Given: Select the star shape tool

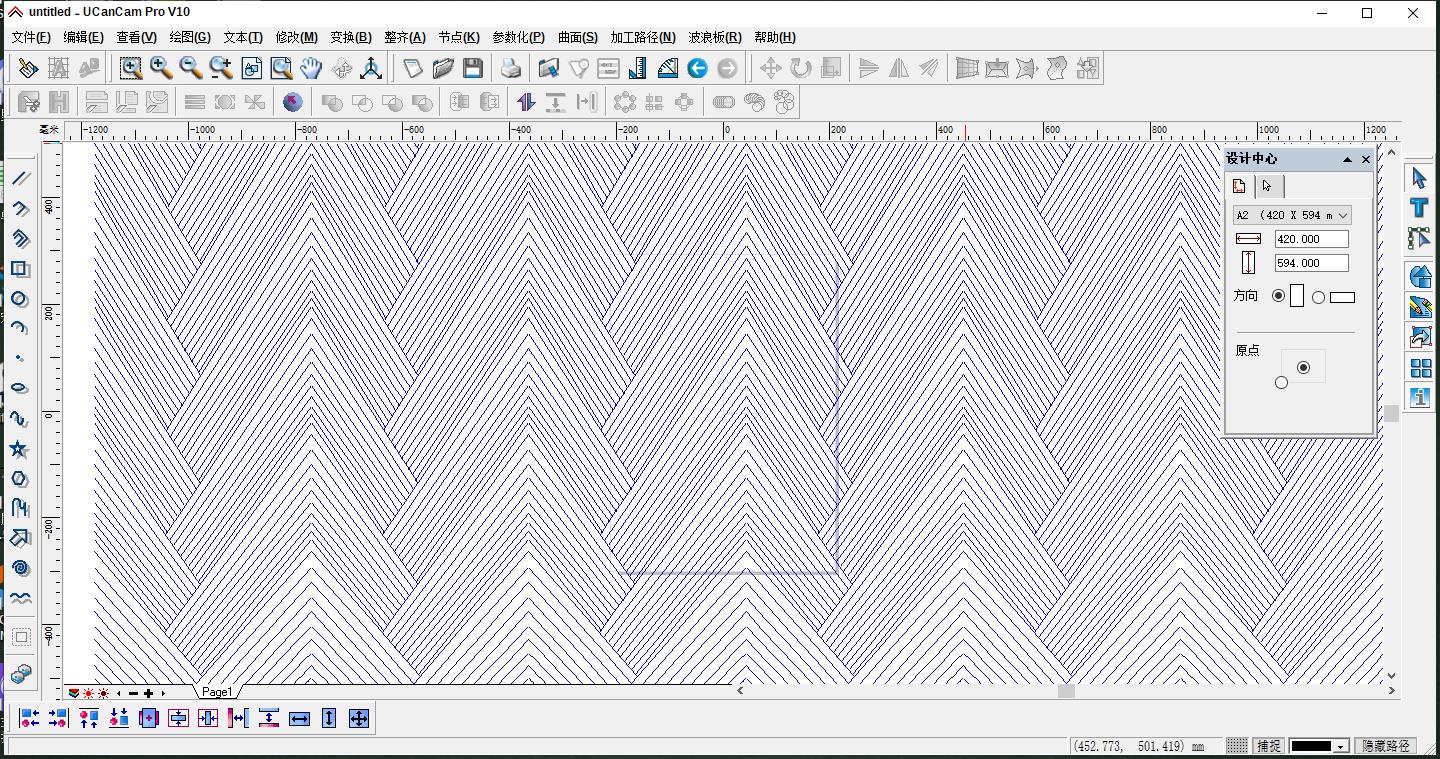Looking at the screenshot, I should [x=20, y=449].
